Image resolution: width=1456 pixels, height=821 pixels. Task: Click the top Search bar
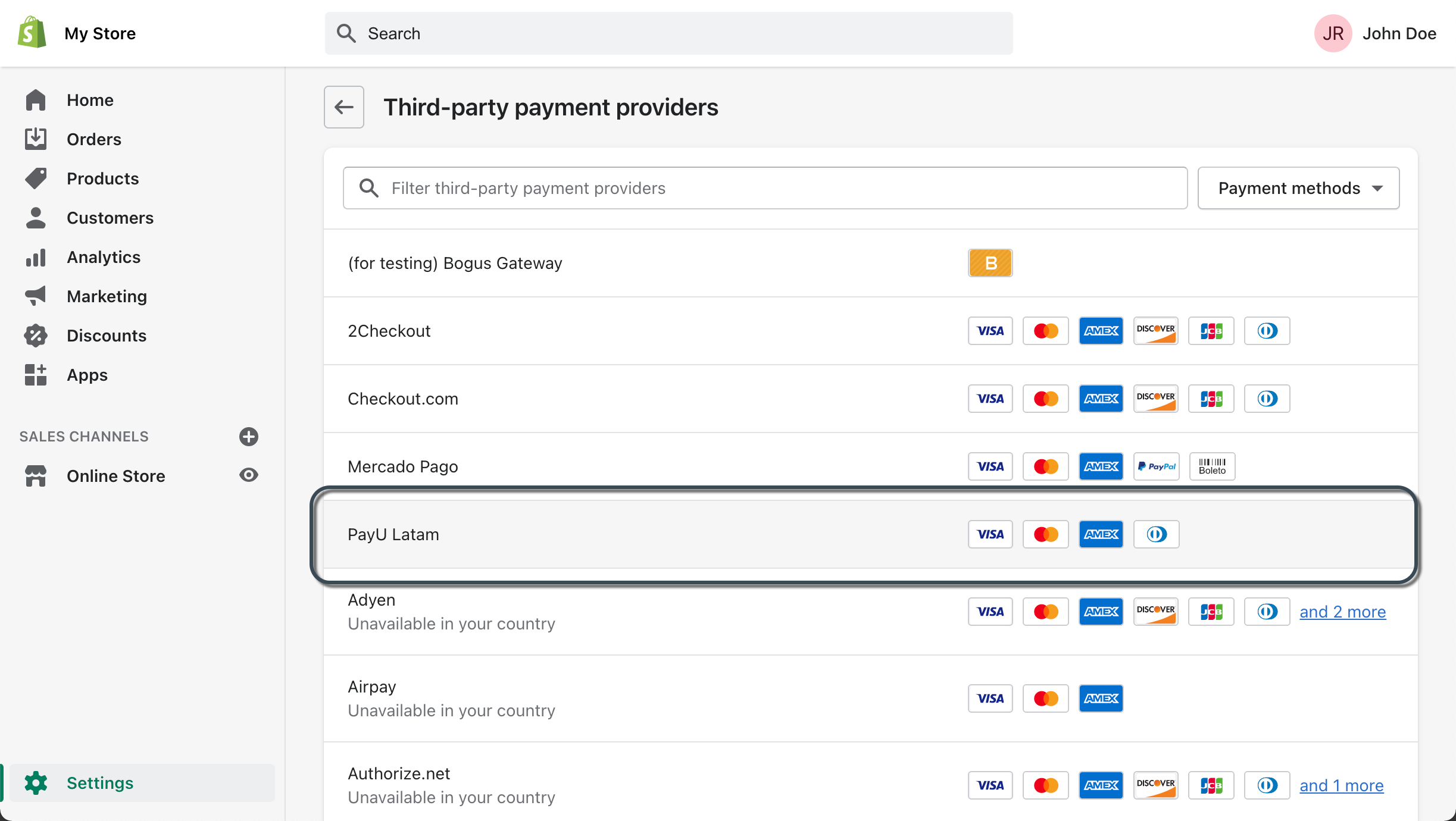(x=668, y=33)
